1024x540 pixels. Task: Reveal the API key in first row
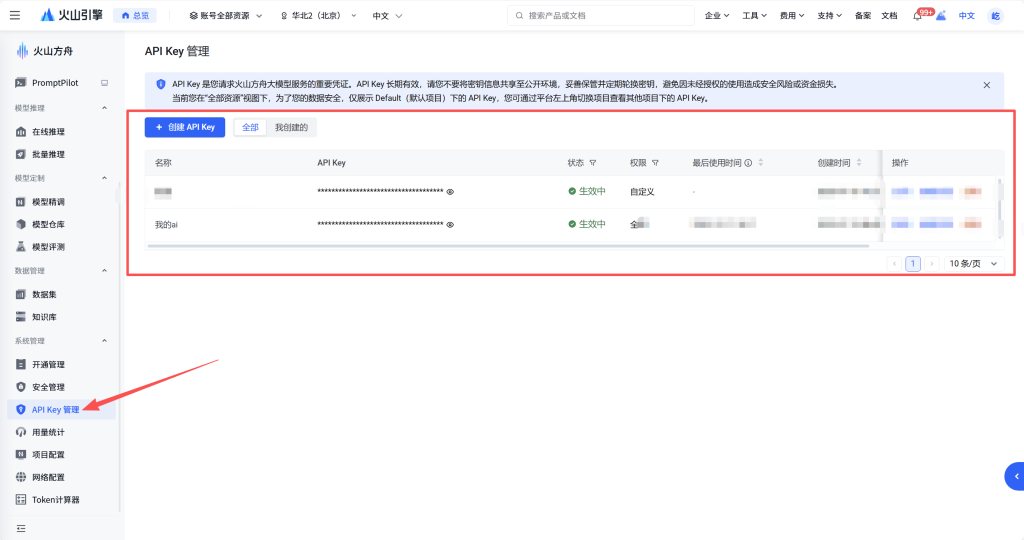tap(450, 191)
